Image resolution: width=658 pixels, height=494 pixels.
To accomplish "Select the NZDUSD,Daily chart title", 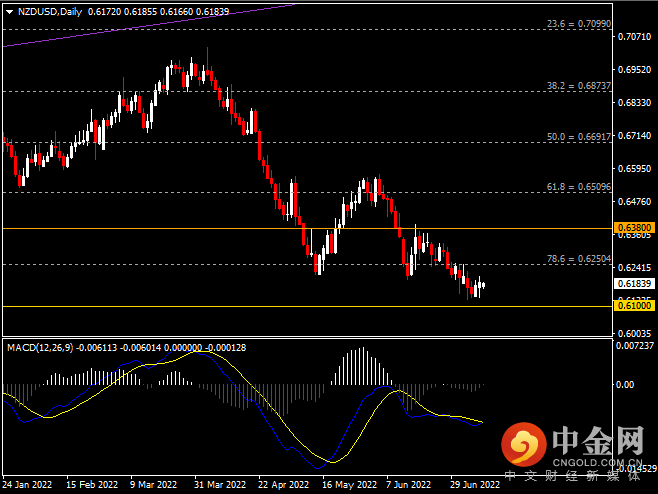I will (x=50, y=12).
